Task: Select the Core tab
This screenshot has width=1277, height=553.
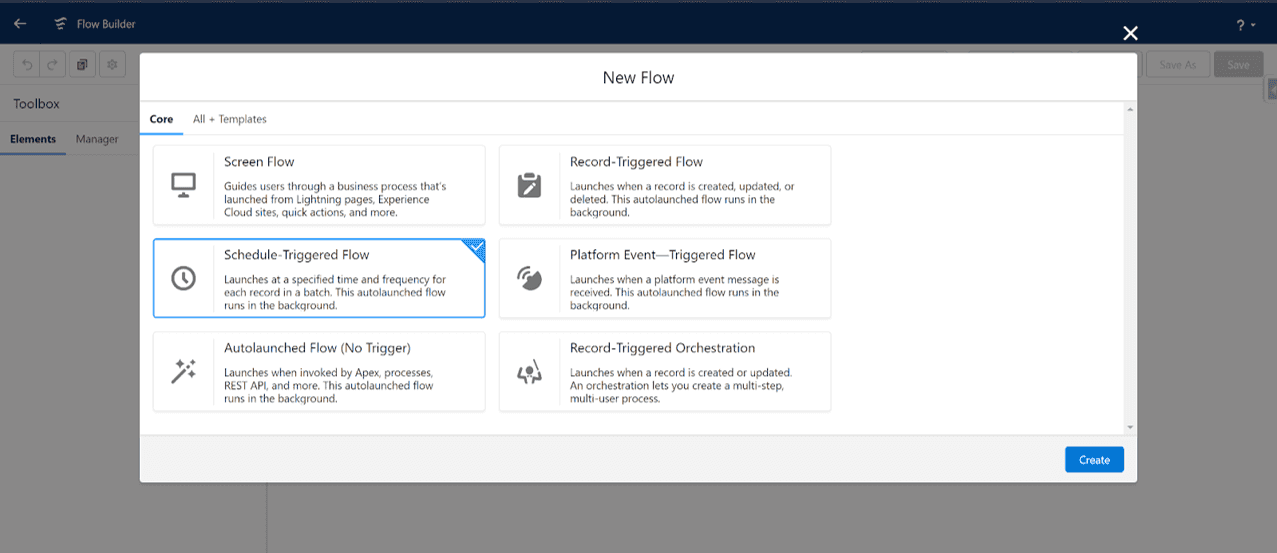Action: [161, 119]
